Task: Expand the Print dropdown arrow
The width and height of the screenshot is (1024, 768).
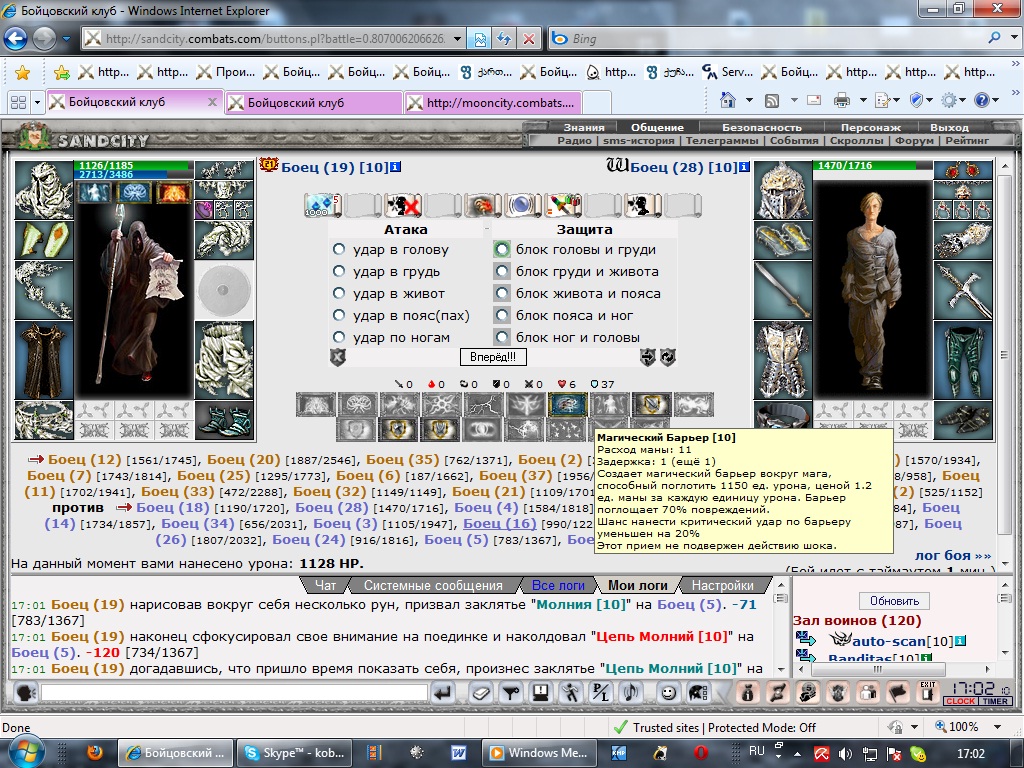Action: click(x=863, y=100)
